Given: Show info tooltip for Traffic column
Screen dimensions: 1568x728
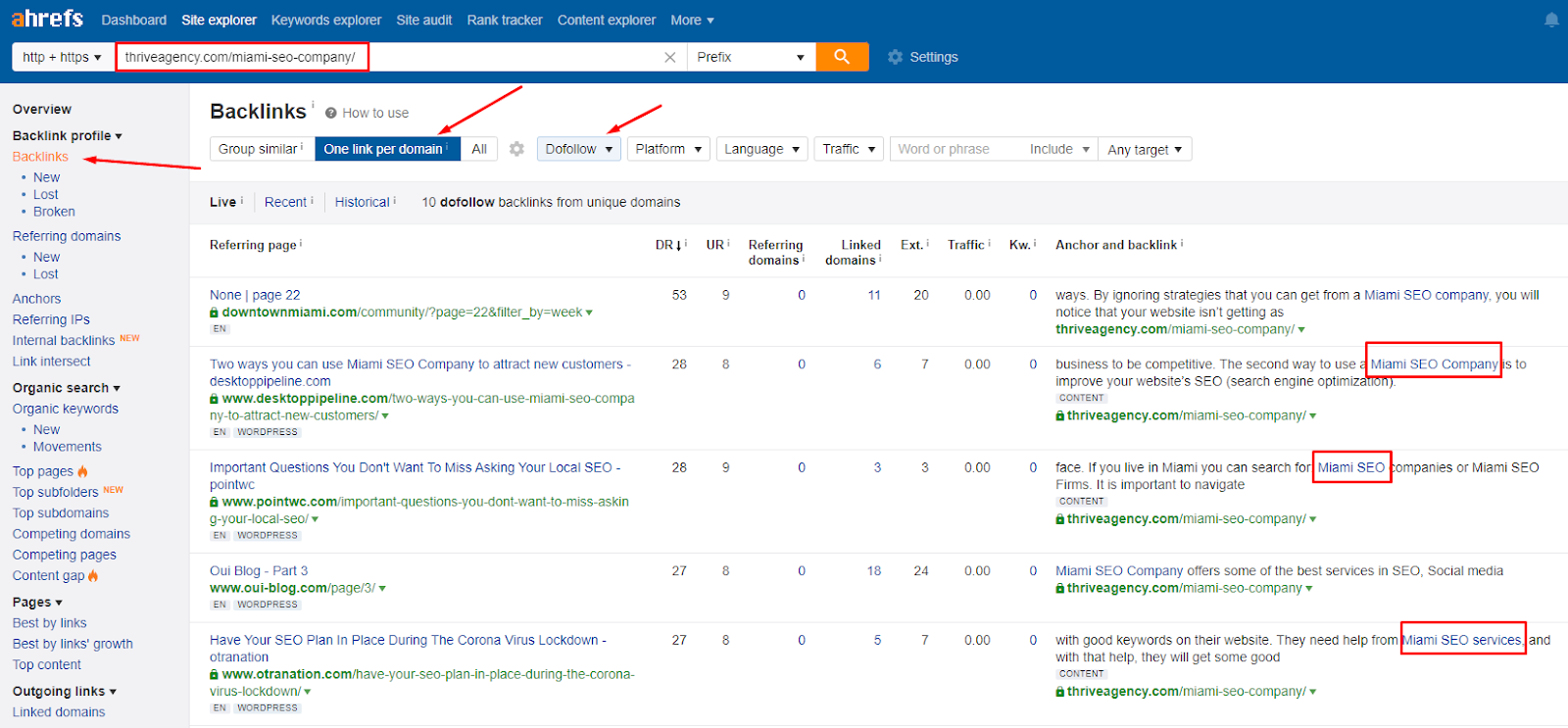Looking at the screenshot, I should click(990, 243).
